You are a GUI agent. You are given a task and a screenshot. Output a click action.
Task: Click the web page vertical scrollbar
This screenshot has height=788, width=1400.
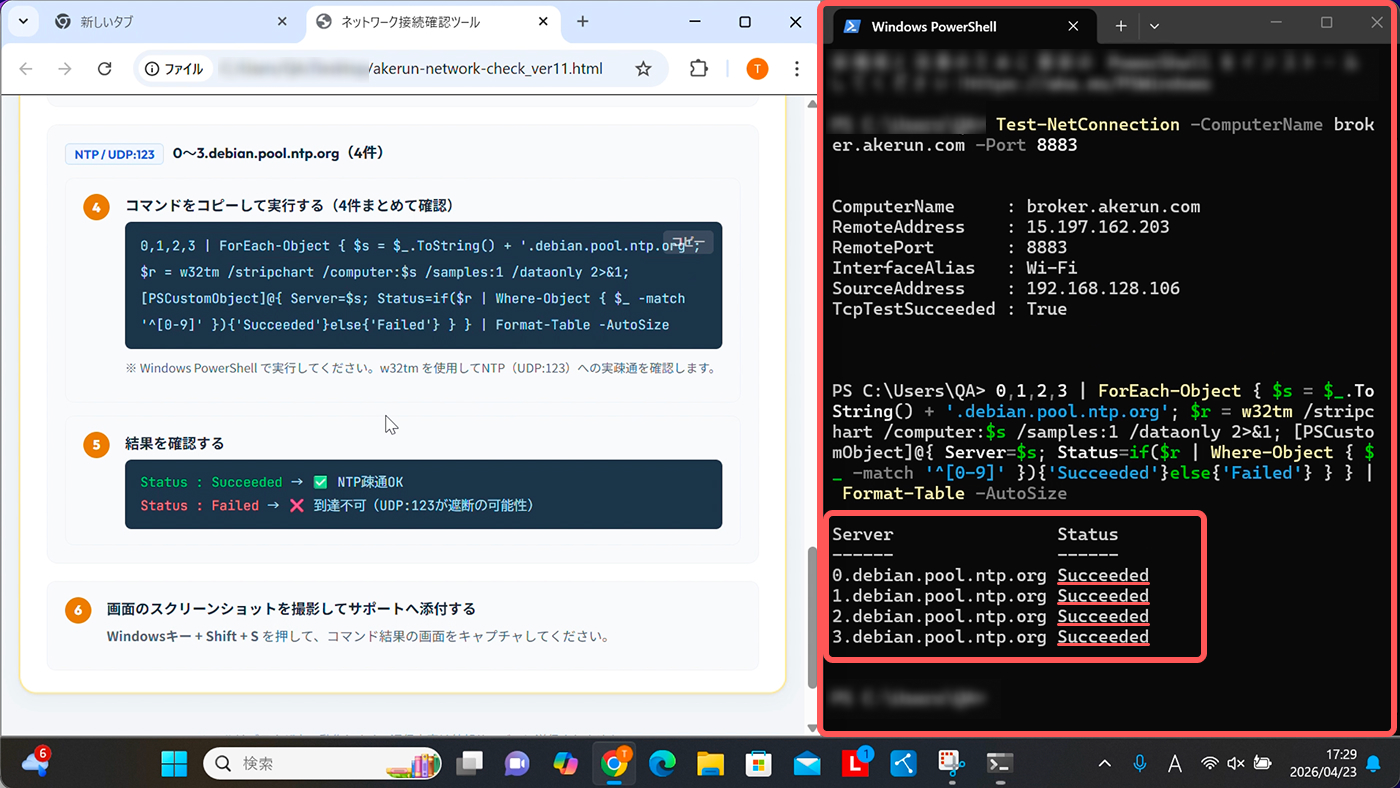click(x=812, y=617)
